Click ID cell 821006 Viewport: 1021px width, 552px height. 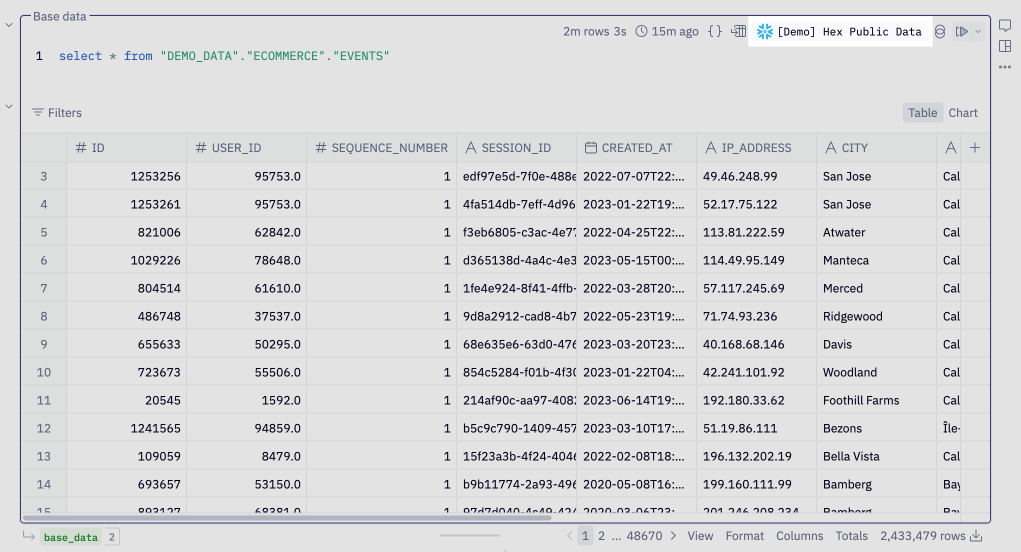(x=126, y=232)
